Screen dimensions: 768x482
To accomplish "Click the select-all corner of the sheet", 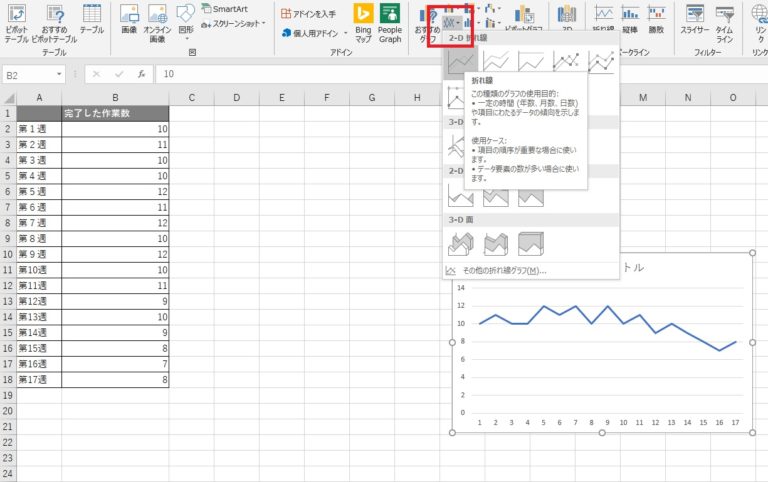I will (8, 97).
